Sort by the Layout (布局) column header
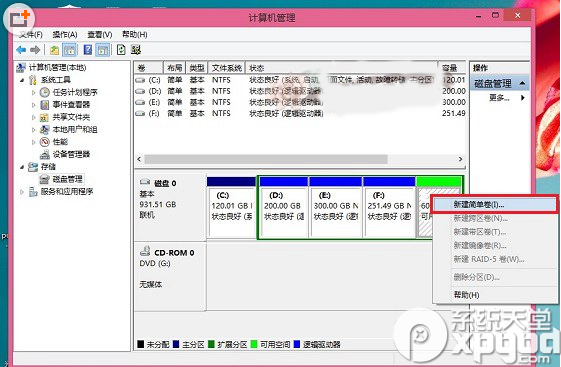This screenshot has height=367, width=561. point(175,68)
